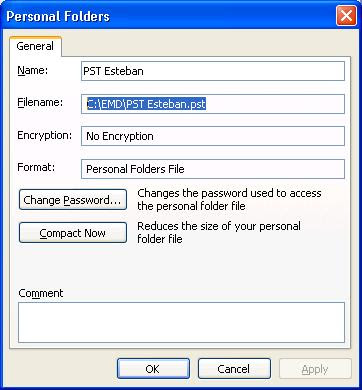Click the greyed-out Apply button
The height and width of the screenshot is (390, 362).
315,369
